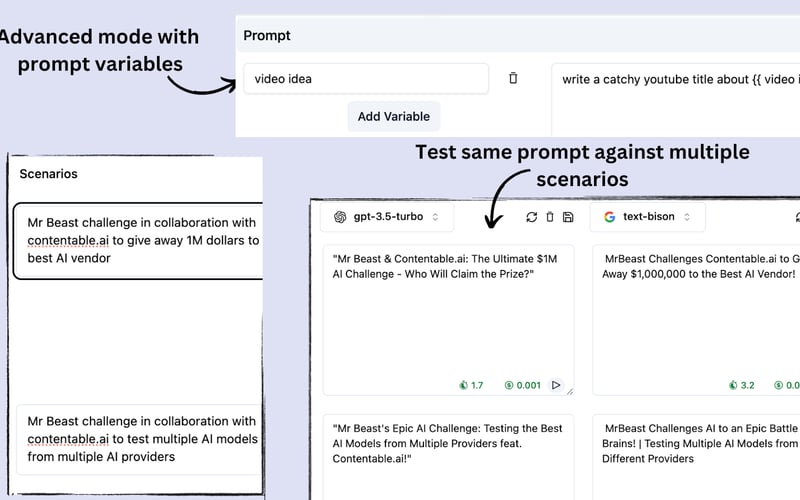Click the trash icon beside gpt-3.5-turbo
This screenshot has height=500, width=800.
(549, 217)
